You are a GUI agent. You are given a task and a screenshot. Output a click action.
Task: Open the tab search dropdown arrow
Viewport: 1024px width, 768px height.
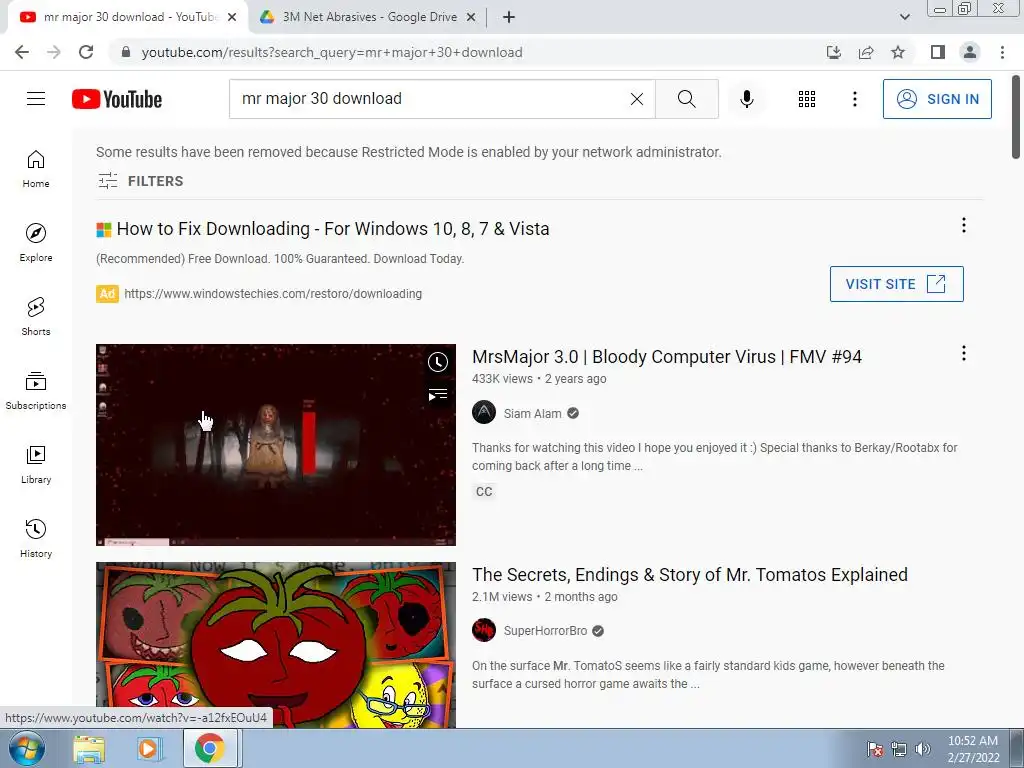click(904, 17)
